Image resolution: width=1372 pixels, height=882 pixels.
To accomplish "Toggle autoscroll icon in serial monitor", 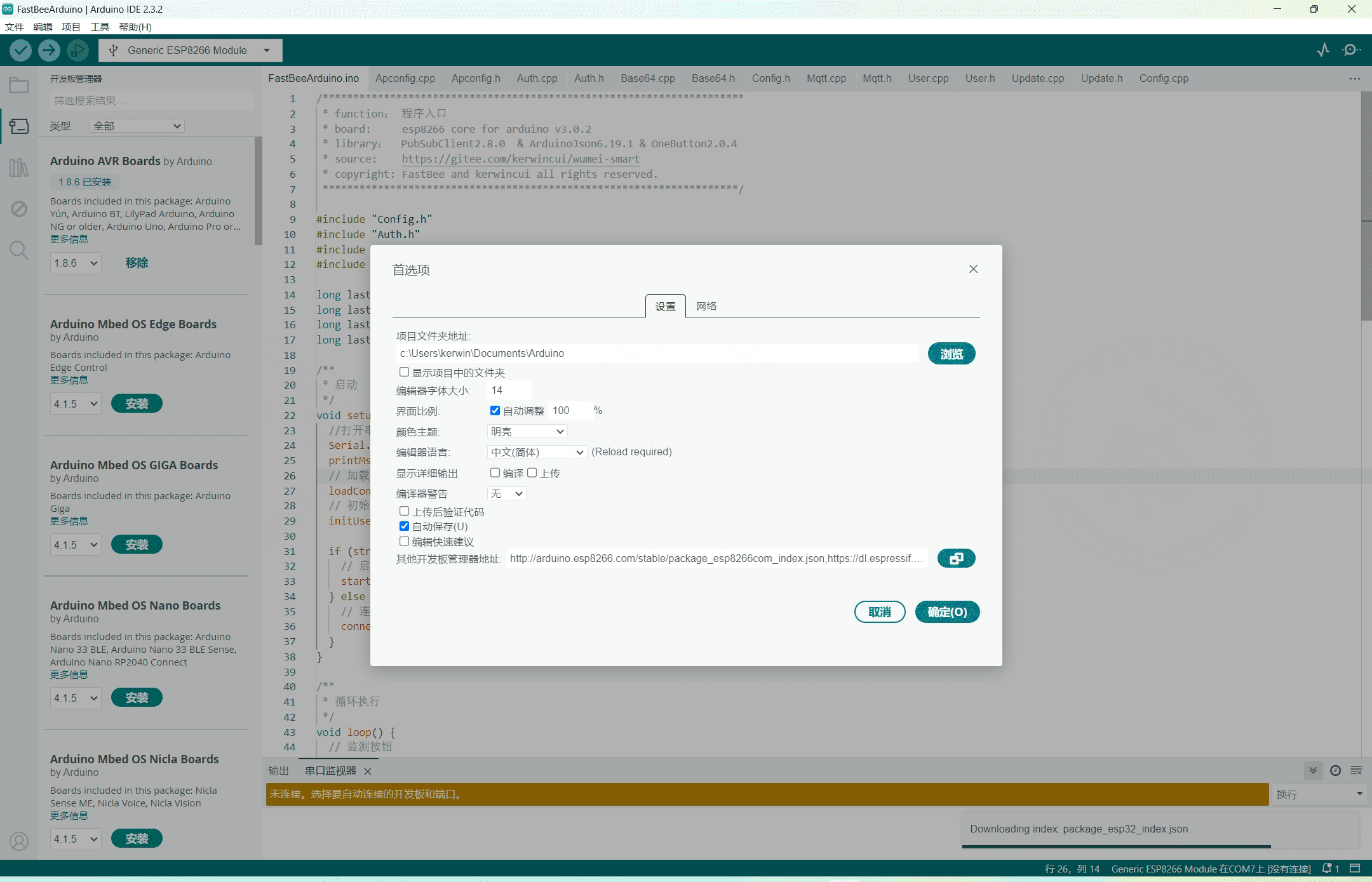I will click(1313, 770).
